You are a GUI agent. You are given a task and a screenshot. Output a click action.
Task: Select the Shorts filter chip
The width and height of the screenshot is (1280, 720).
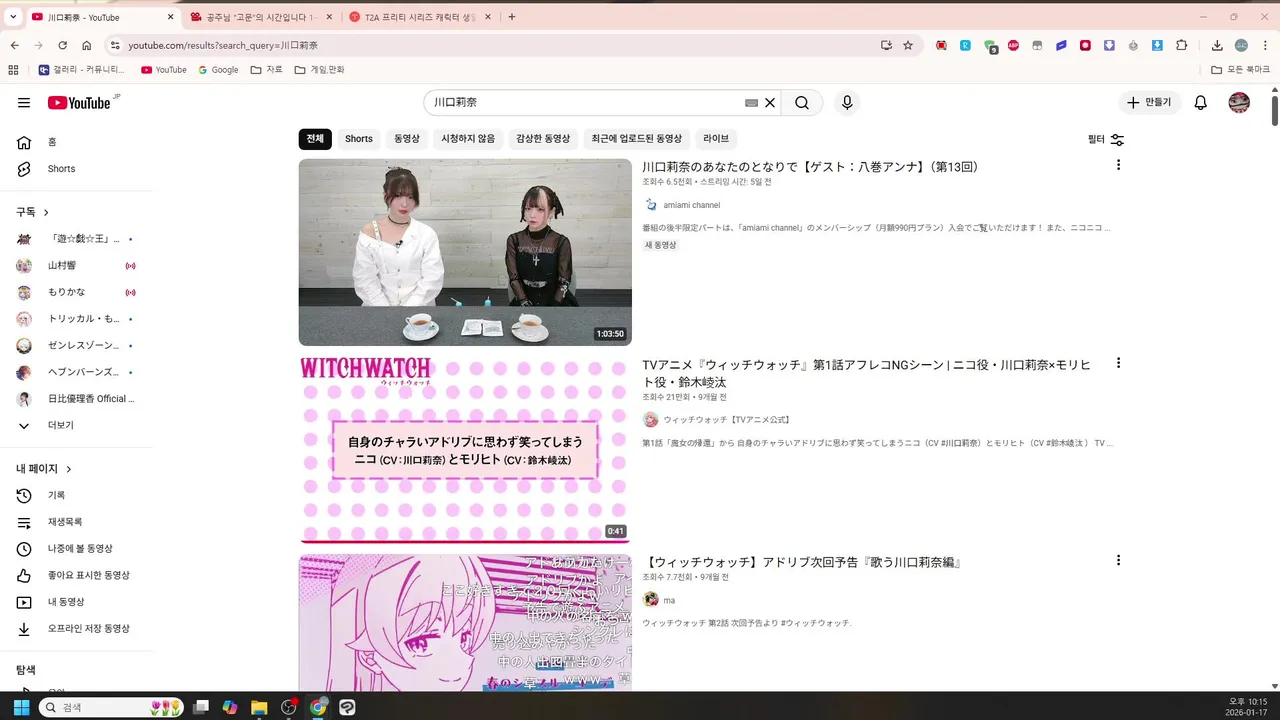tap(359, 139)
